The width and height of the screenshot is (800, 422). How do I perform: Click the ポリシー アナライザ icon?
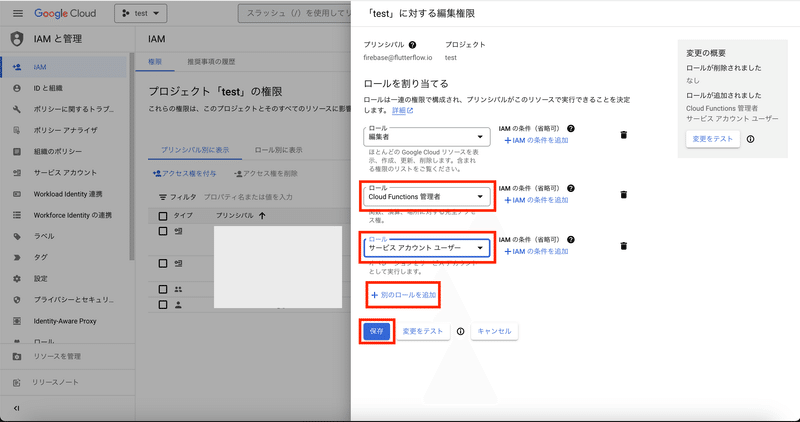[17, 130]
